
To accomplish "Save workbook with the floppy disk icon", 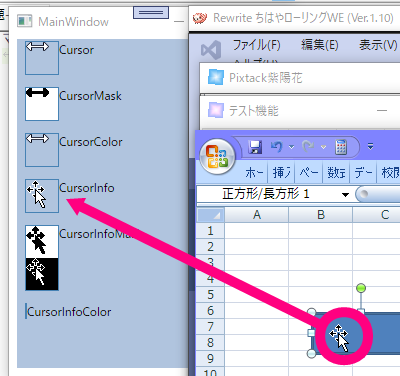I will [x=255, y=146].
